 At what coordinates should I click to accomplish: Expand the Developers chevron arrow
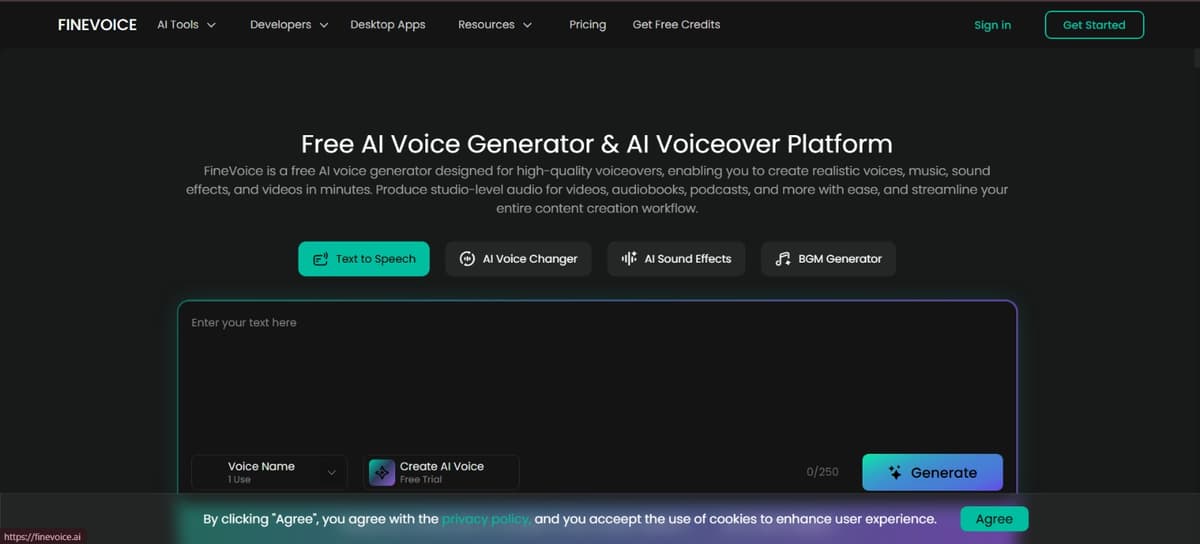coord(323,25)
